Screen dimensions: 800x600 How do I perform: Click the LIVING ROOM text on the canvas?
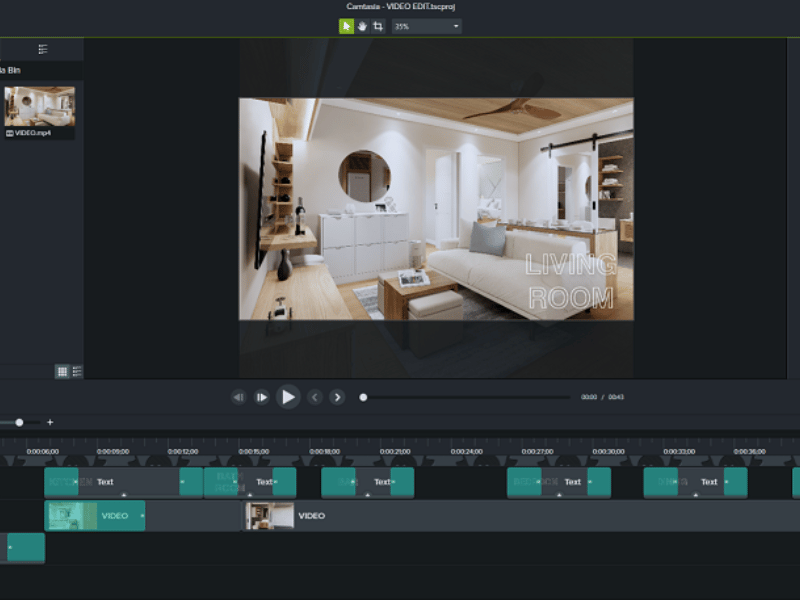coord(570,281)
